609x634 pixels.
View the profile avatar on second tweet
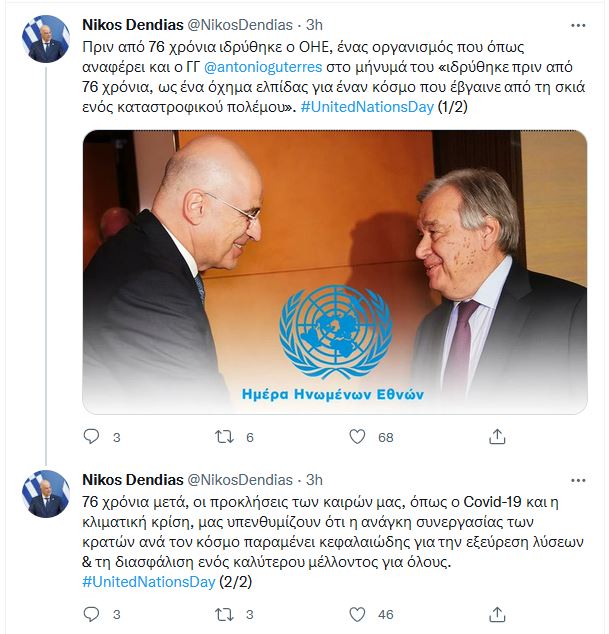[x=46, y=494]
